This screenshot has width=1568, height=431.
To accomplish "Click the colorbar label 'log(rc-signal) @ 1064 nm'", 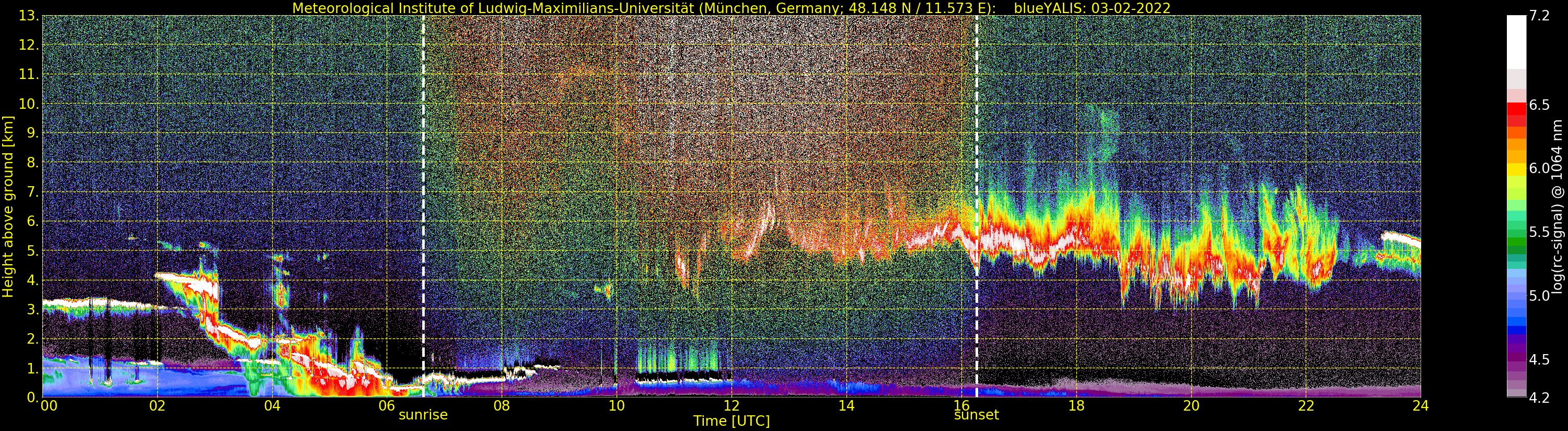I will point(1558,206).
